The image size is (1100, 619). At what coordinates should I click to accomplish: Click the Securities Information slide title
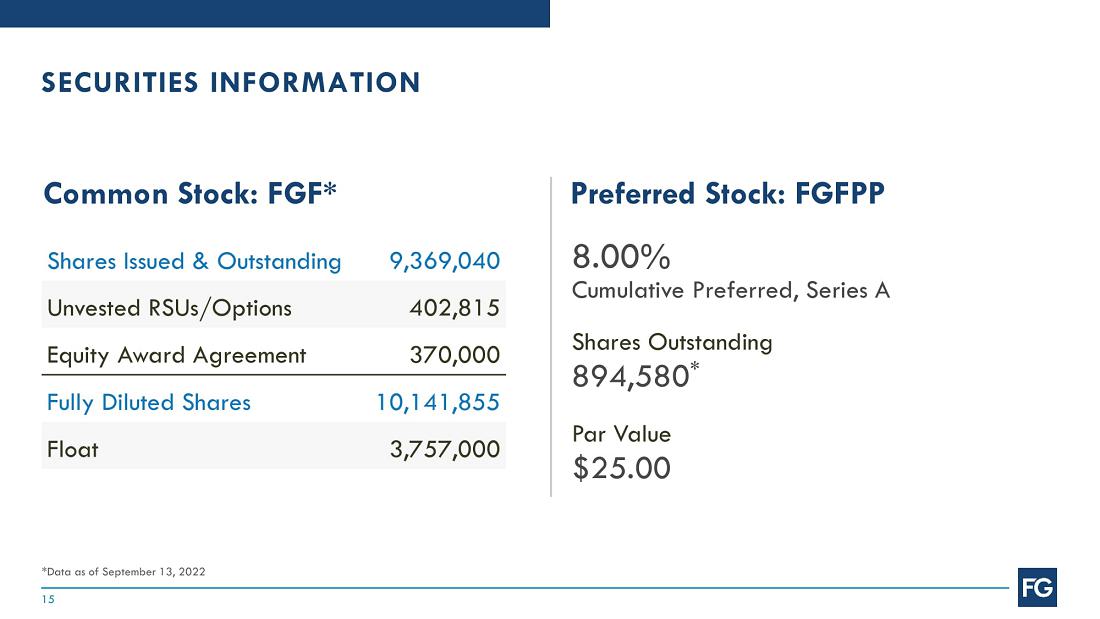231,83
